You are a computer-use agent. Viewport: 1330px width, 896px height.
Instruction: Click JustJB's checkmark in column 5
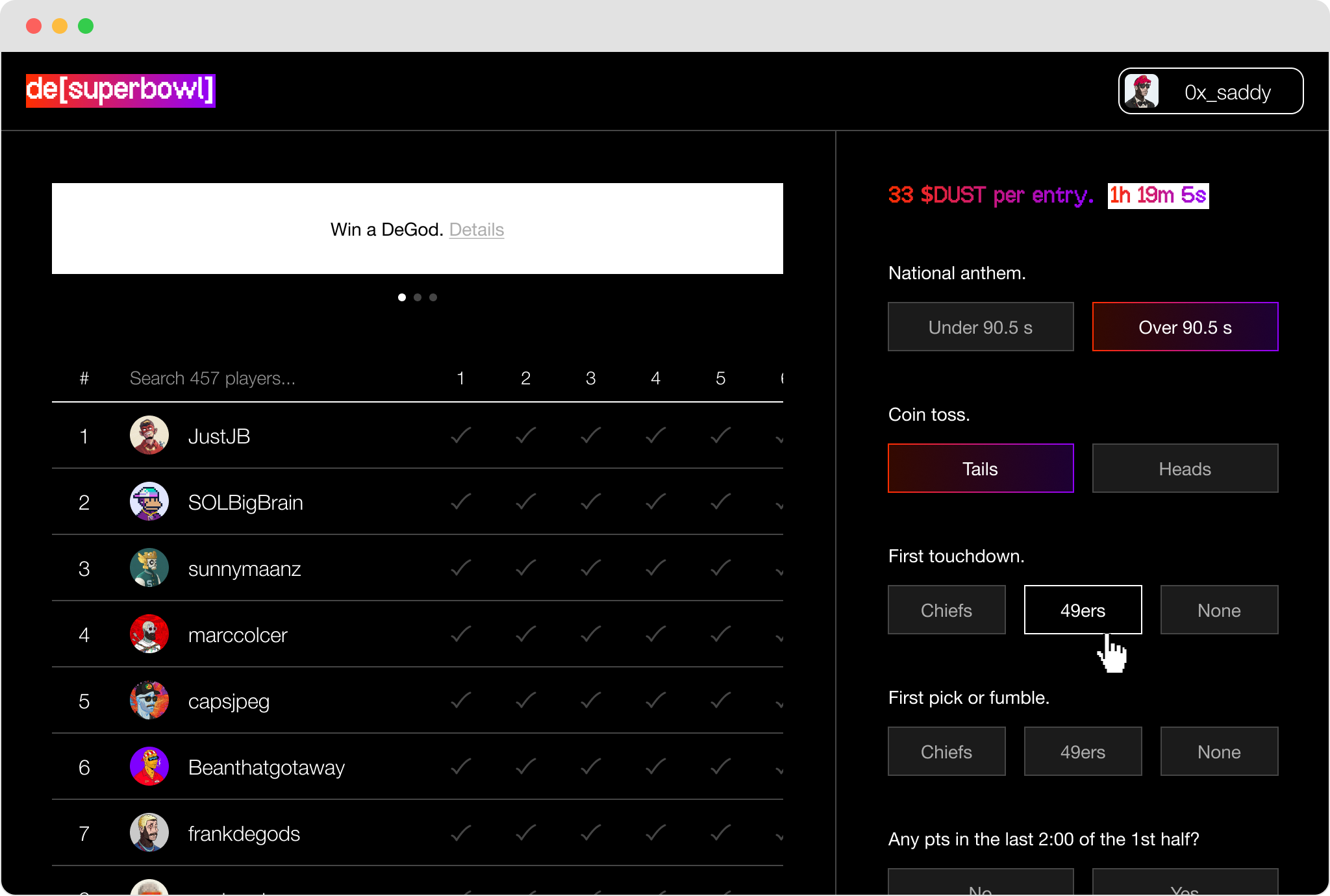[720, 435]
